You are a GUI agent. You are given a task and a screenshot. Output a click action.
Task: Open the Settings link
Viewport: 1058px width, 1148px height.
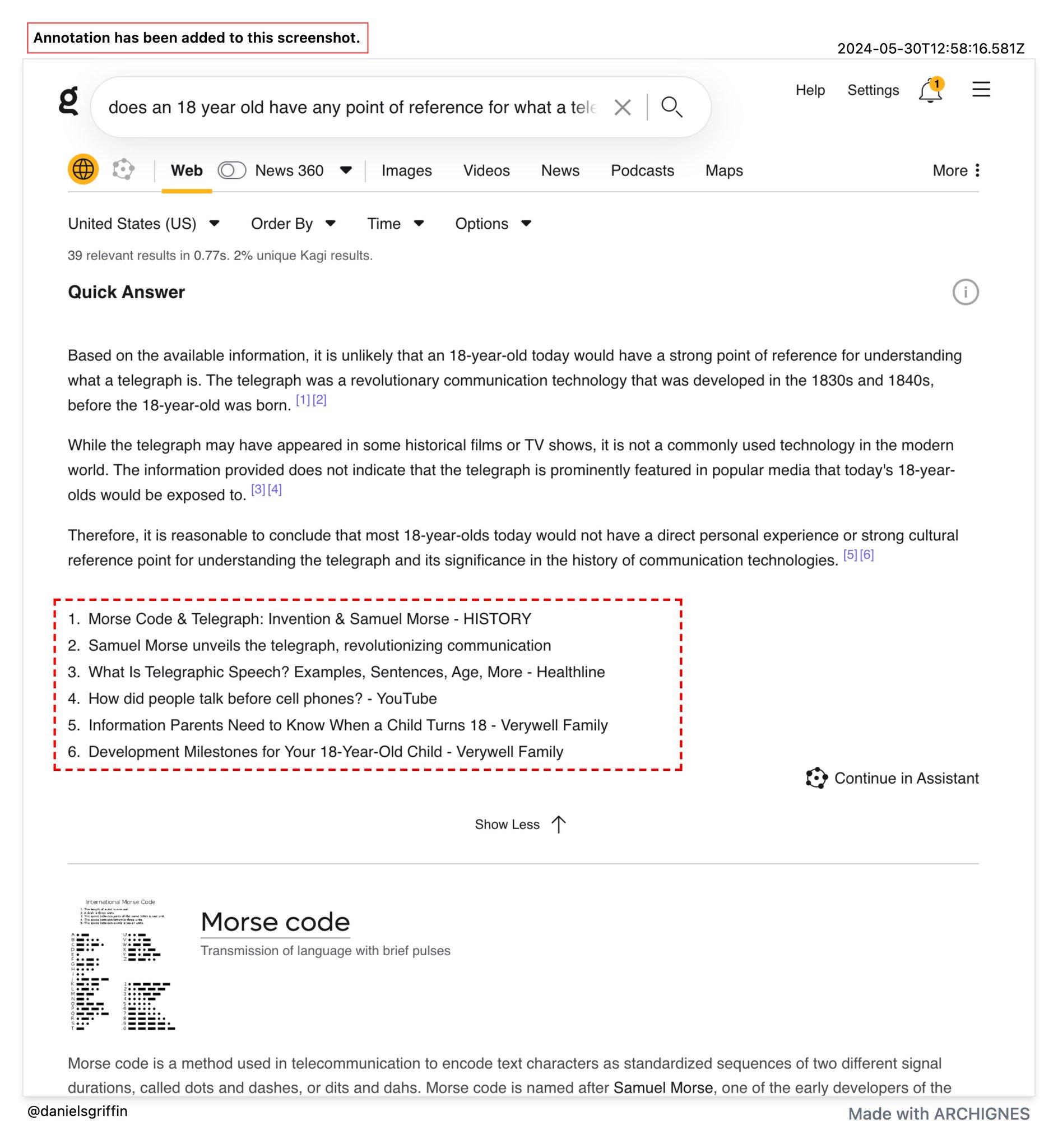click(x=873, y=90)
